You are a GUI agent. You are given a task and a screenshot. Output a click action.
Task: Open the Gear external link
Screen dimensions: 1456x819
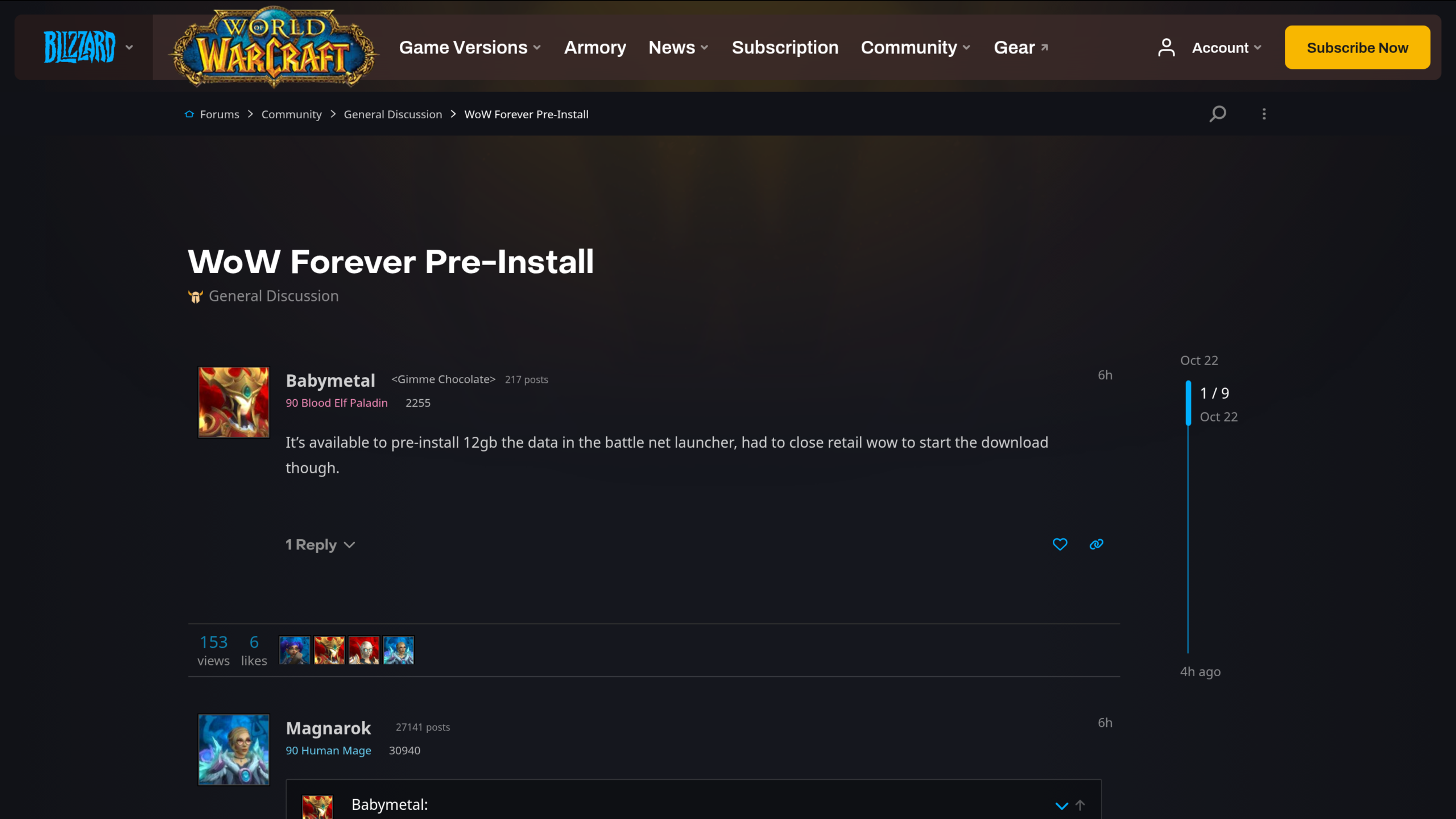[x=1021, y=47]
